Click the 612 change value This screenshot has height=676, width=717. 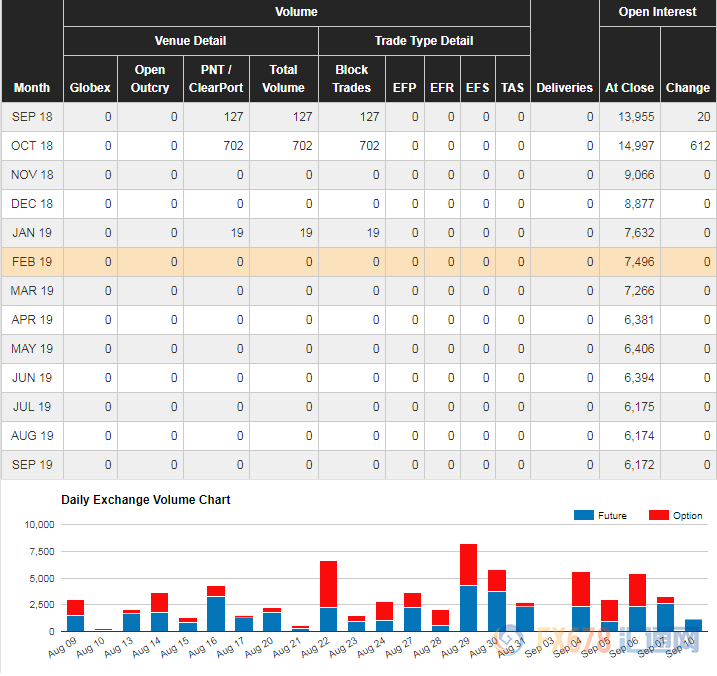click(x=700, y=146)
